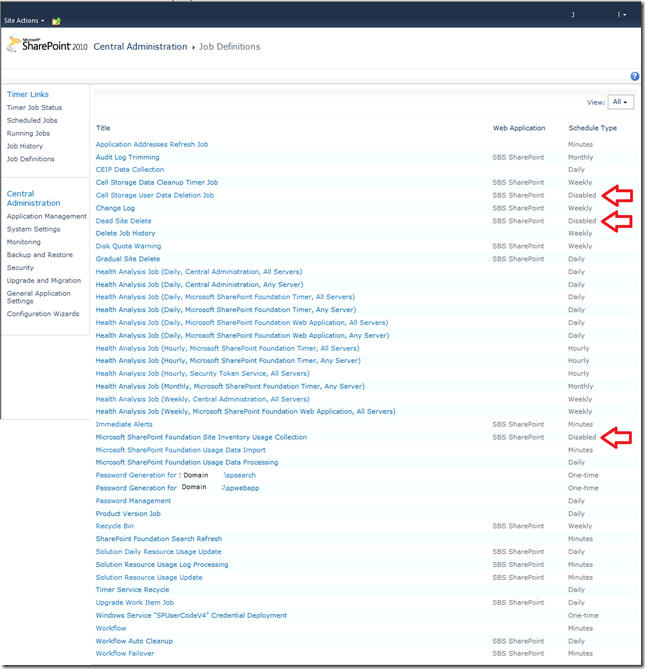The image size is (645, 669).
Task: Click the SharePoint 2010 logo
Action: pos(47,45)
